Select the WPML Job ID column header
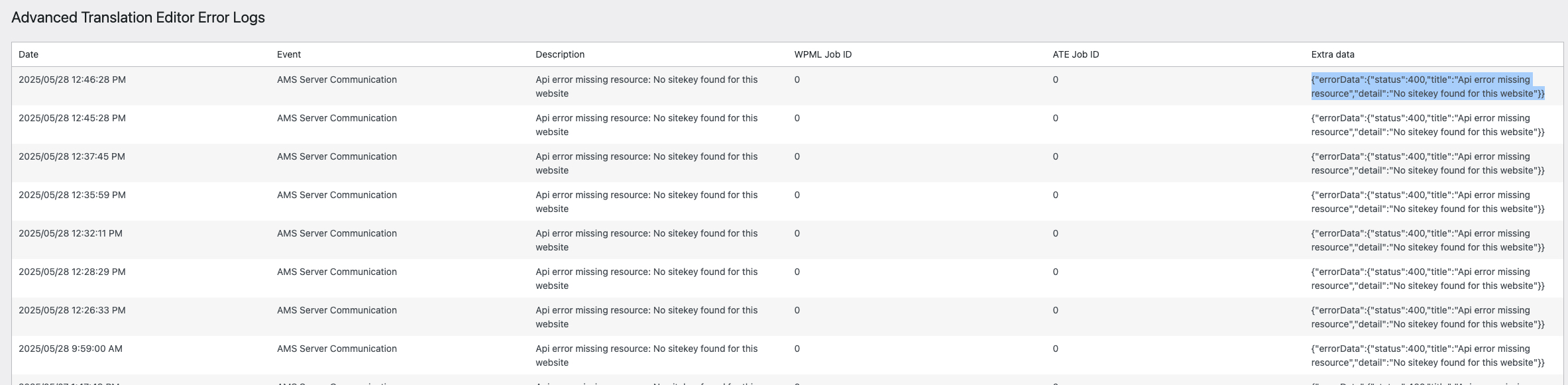This screenshot has width=1568, height=385. 823,54
